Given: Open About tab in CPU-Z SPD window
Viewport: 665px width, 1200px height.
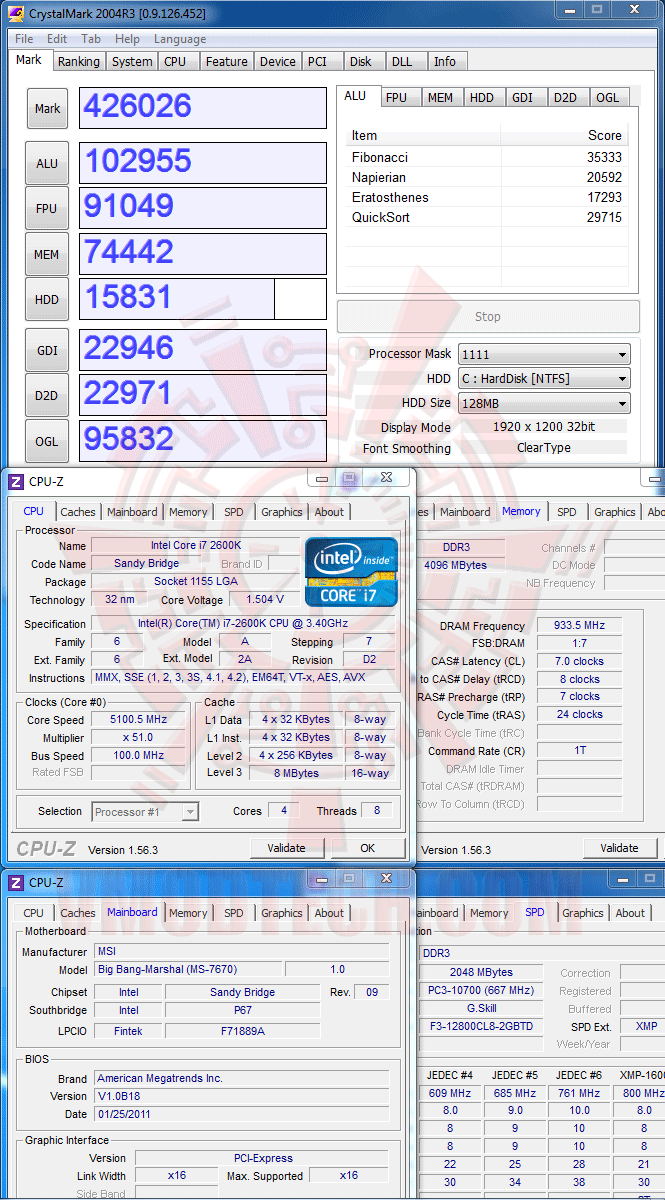Looking at the screenshot, I should pyautogui.click(x=630, y=913).
